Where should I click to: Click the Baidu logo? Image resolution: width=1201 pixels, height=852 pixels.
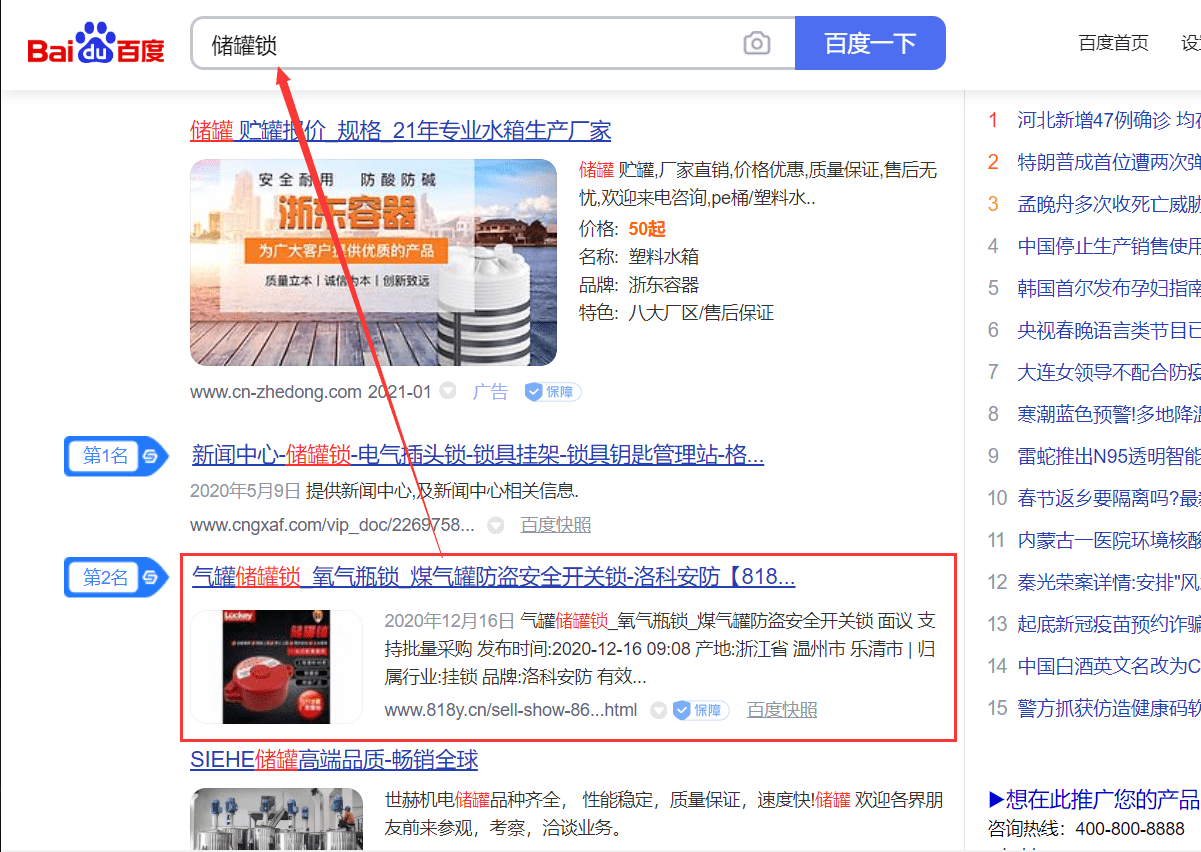pyautogui.click(x=96, y=44)
